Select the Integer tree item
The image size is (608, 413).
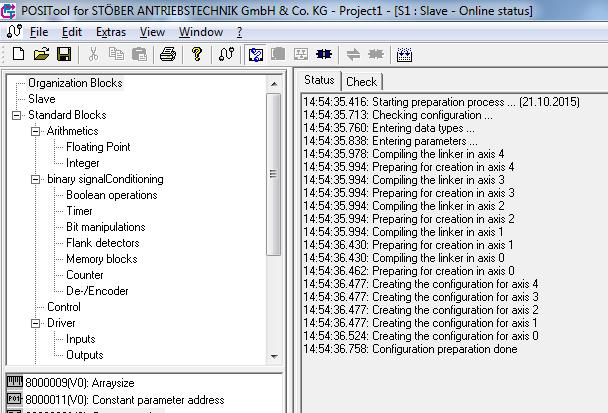tap(83, 163)
